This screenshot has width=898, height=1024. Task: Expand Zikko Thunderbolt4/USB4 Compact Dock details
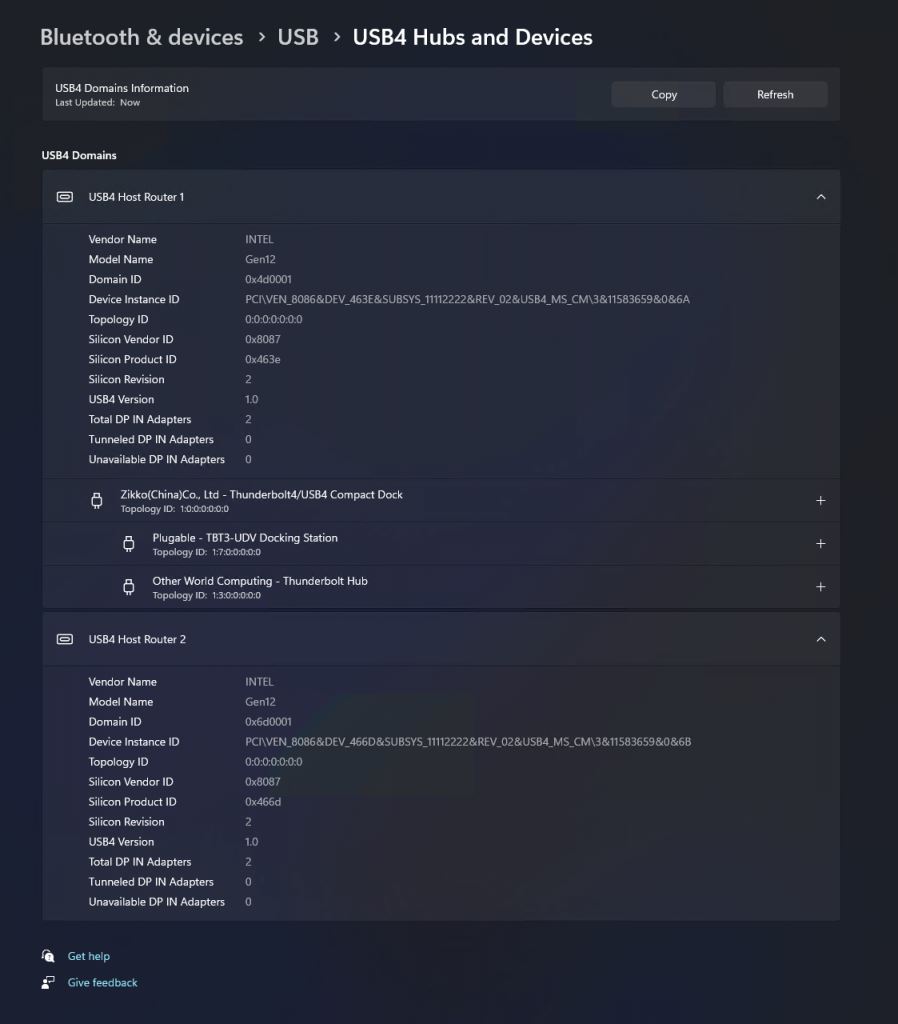[821, 501]
